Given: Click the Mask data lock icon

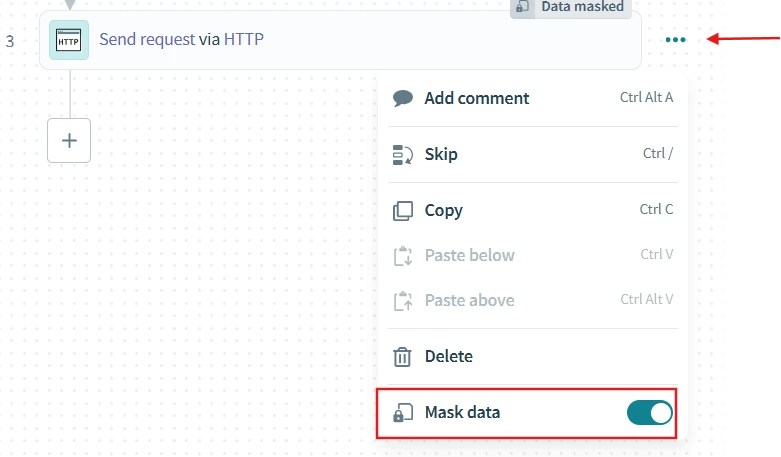Looking at the screenshot, I should click(403, 412).
